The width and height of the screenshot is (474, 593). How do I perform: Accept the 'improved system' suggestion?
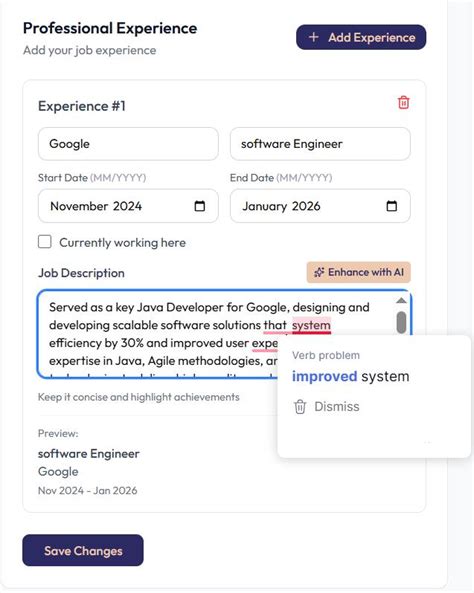point(350,376)
